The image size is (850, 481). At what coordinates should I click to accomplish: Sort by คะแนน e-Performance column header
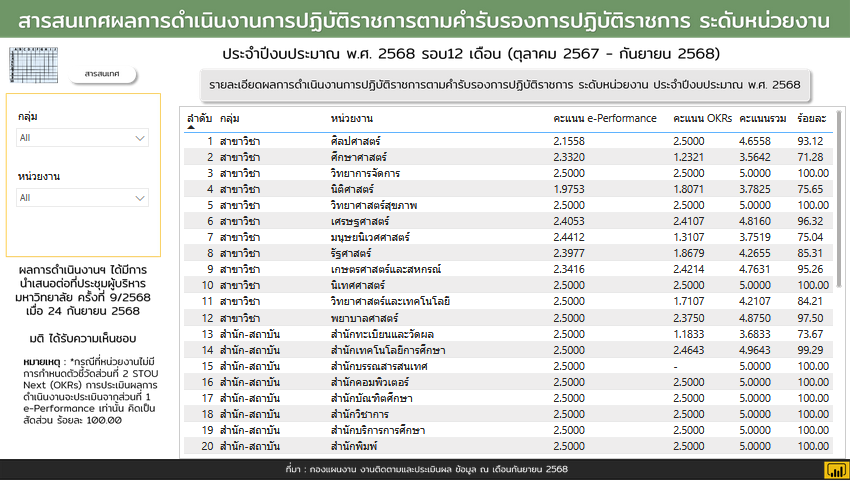[604, 119]
